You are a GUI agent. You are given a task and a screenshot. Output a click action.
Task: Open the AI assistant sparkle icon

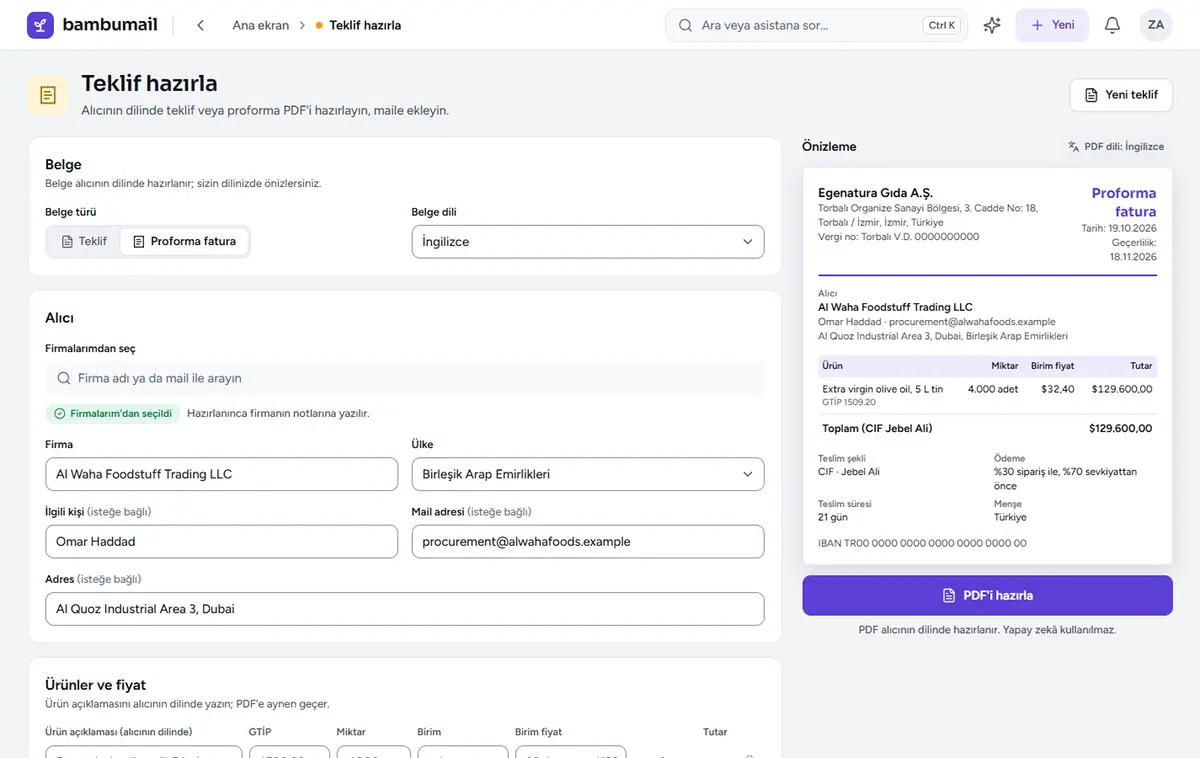[992, 25]
